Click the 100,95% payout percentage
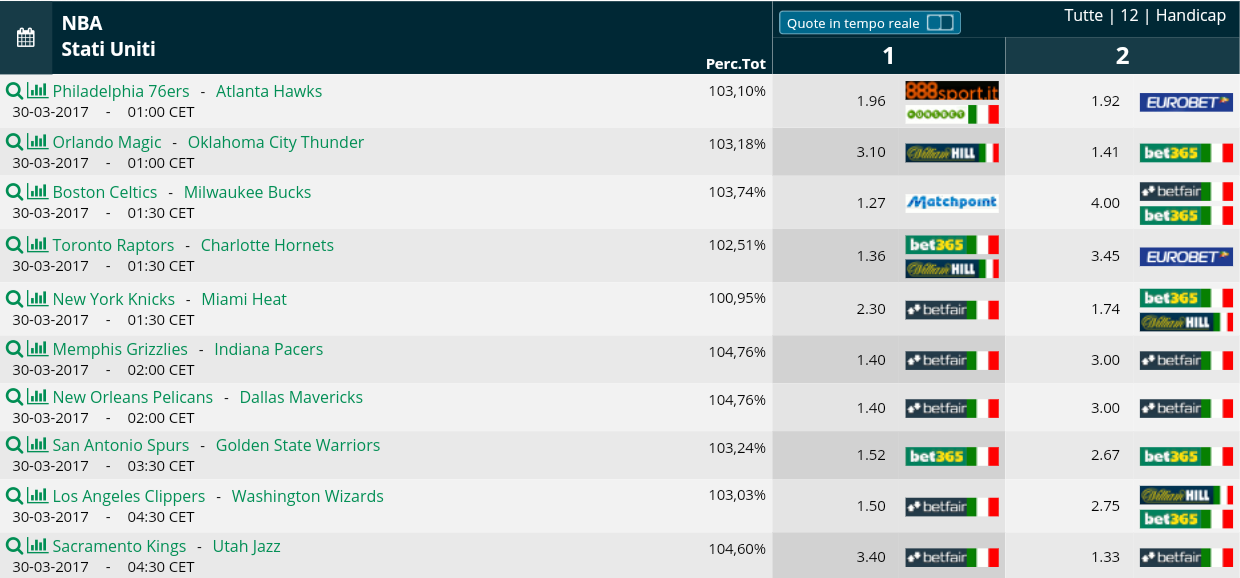Screen dimensions: 1240x578 [737, 298]
